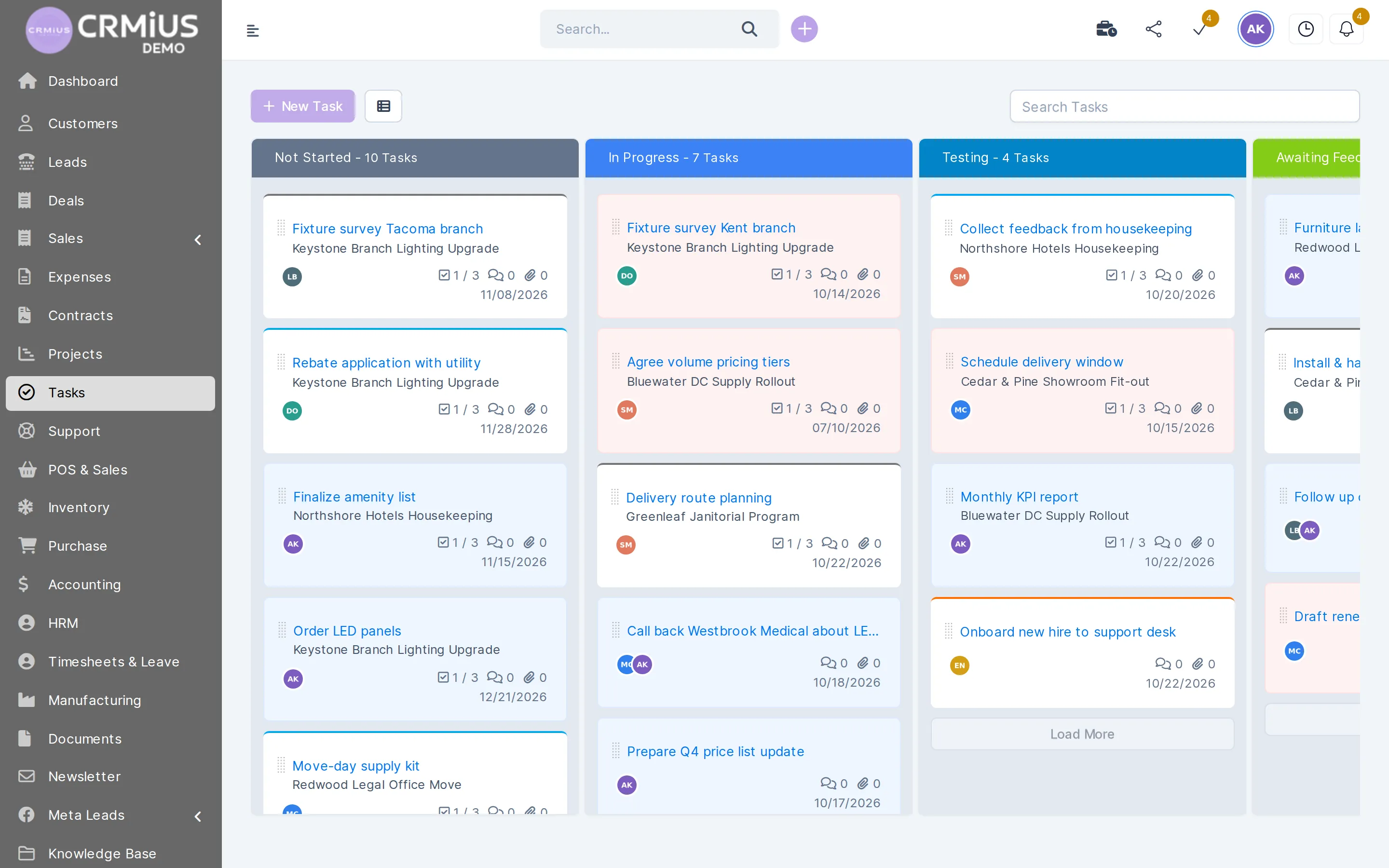Image resolution: width=1389 pixels, height=868 pixels.
Task: Click the search magnifier icon
Action: (749, 29)
